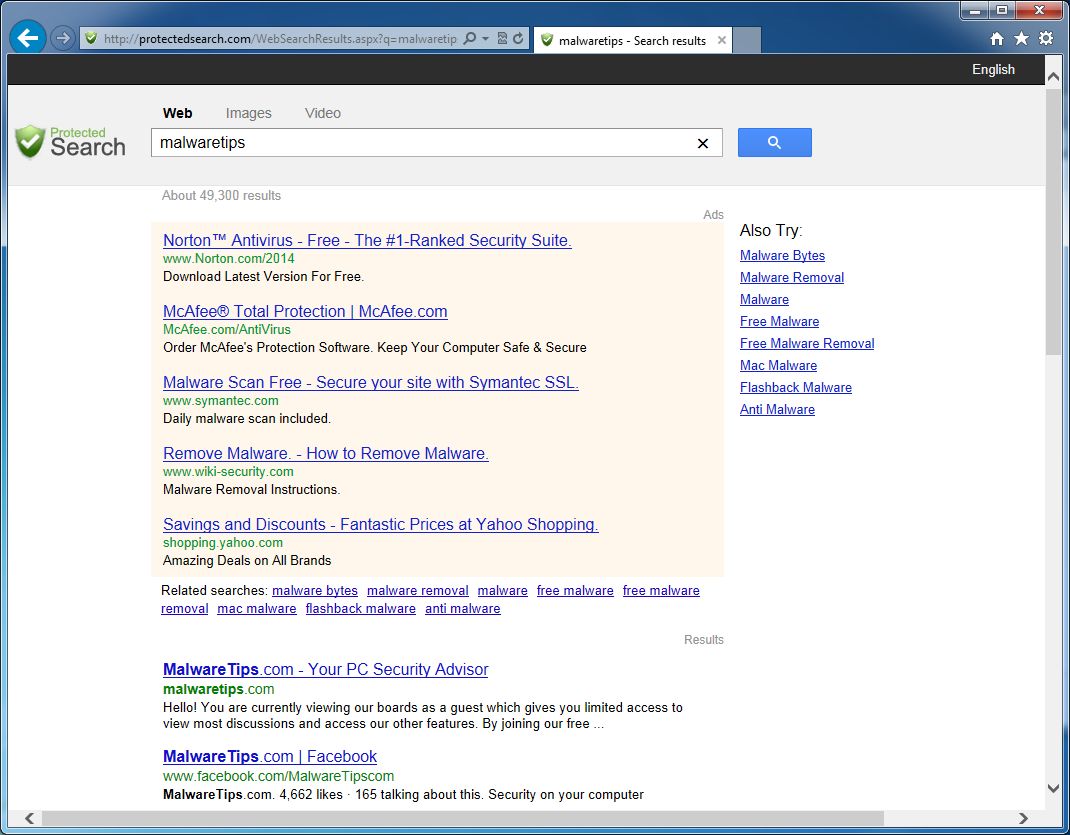This screenshot has width=1070, height=835.
Task: Click the horizontal scrollbar thumb
Action: click(463, 818)
